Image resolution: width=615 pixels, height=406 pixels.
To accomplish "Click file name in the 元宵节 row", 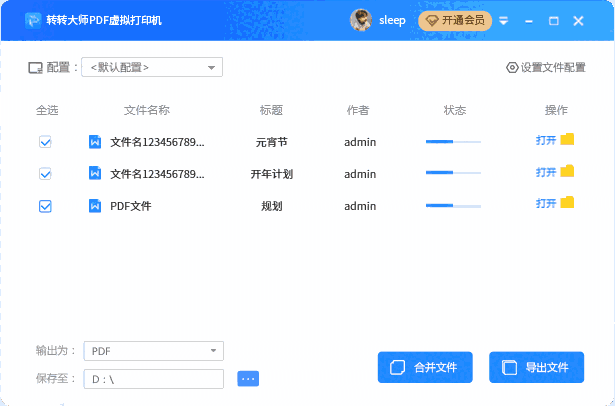I will [x=157, y=142].
